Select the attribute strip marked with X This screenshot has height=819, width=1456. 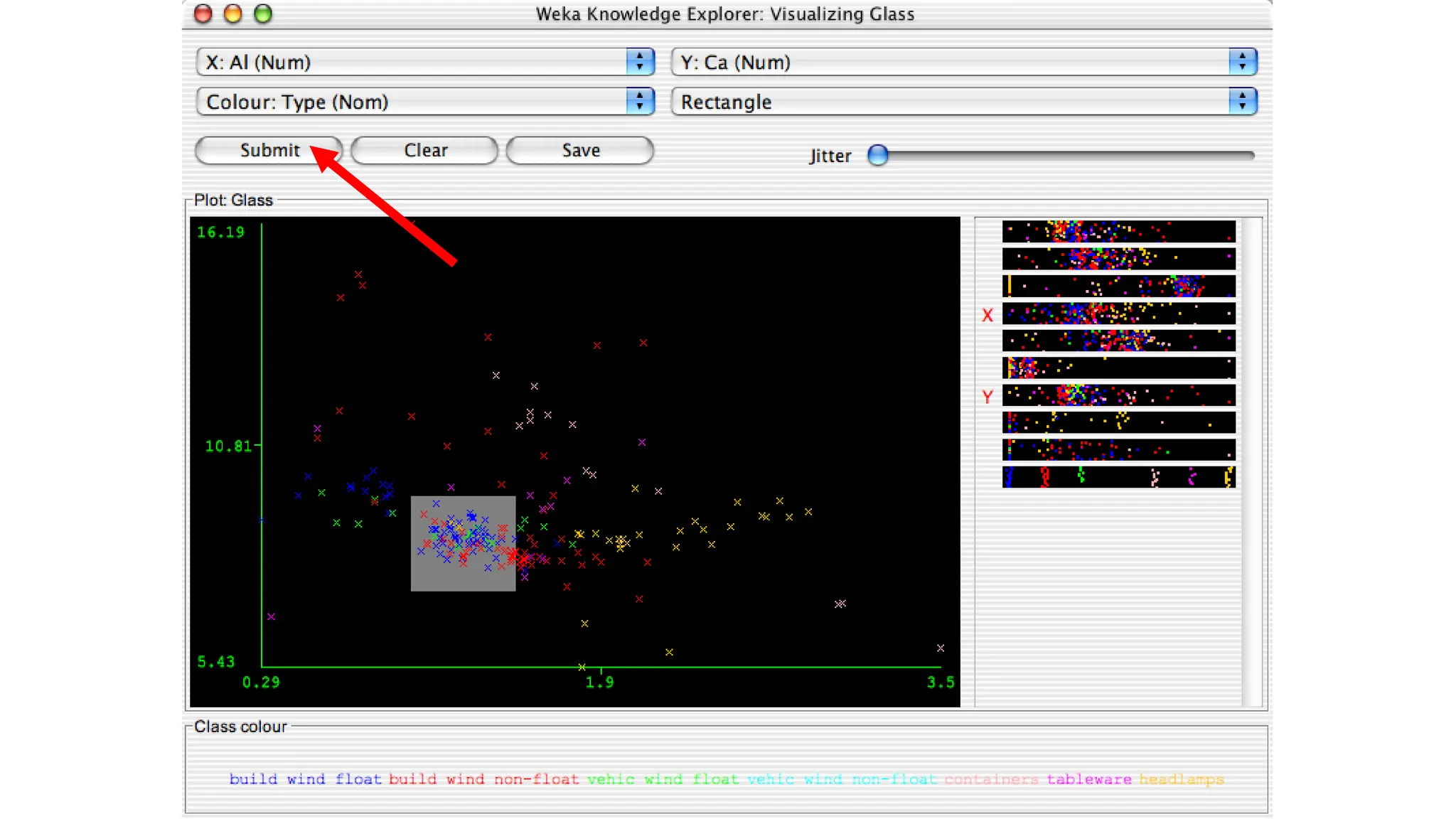tap(1118, 314)
